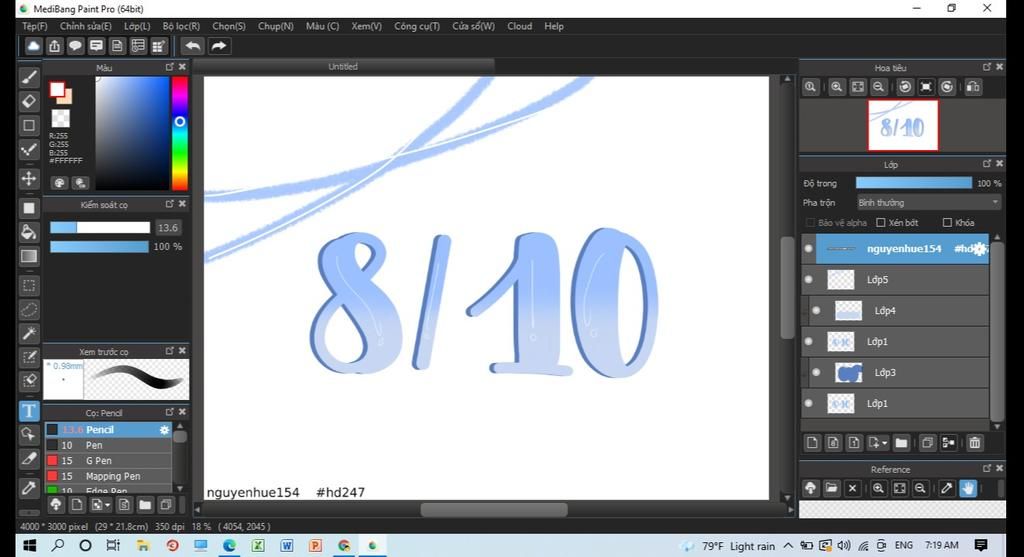1024x557 pixels.
Task: Hide the nguyenhue154 text layer
Action: pyautogui.click(x=809, y=249)
